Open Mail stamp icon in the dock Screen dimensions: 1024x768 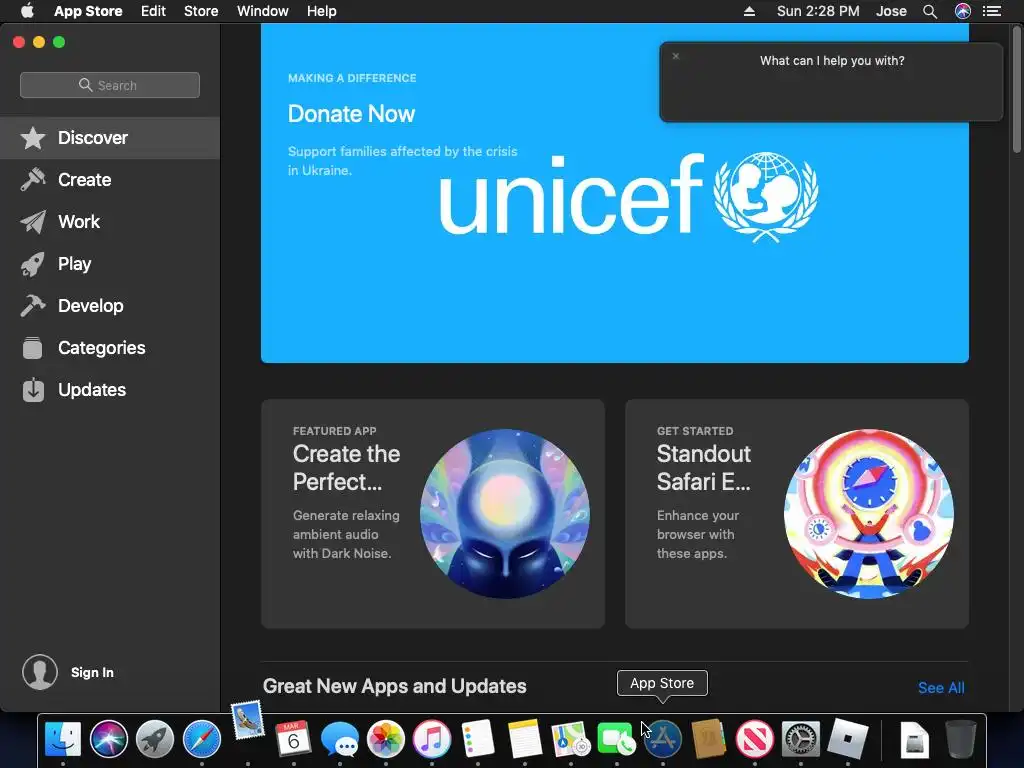[248, 720]
